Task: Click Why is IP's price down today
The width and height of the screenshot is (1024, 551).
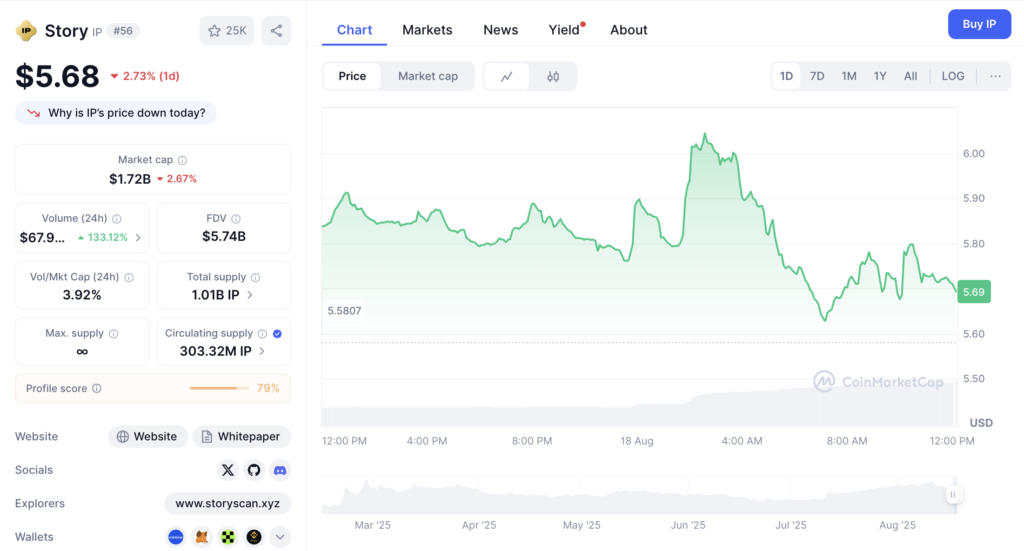Action: [x=116, y=113]
